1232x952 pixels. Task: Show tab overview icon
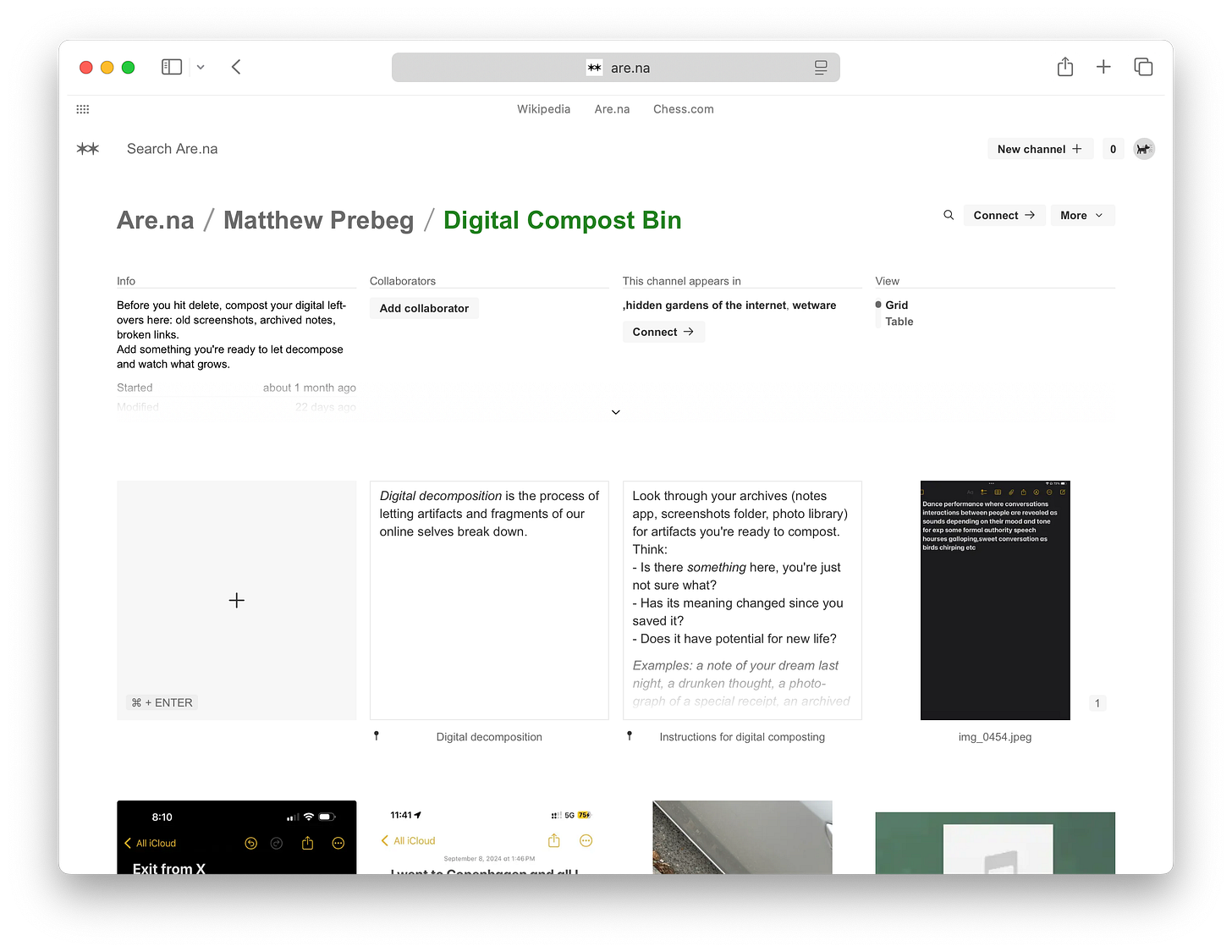[1143, 67]
